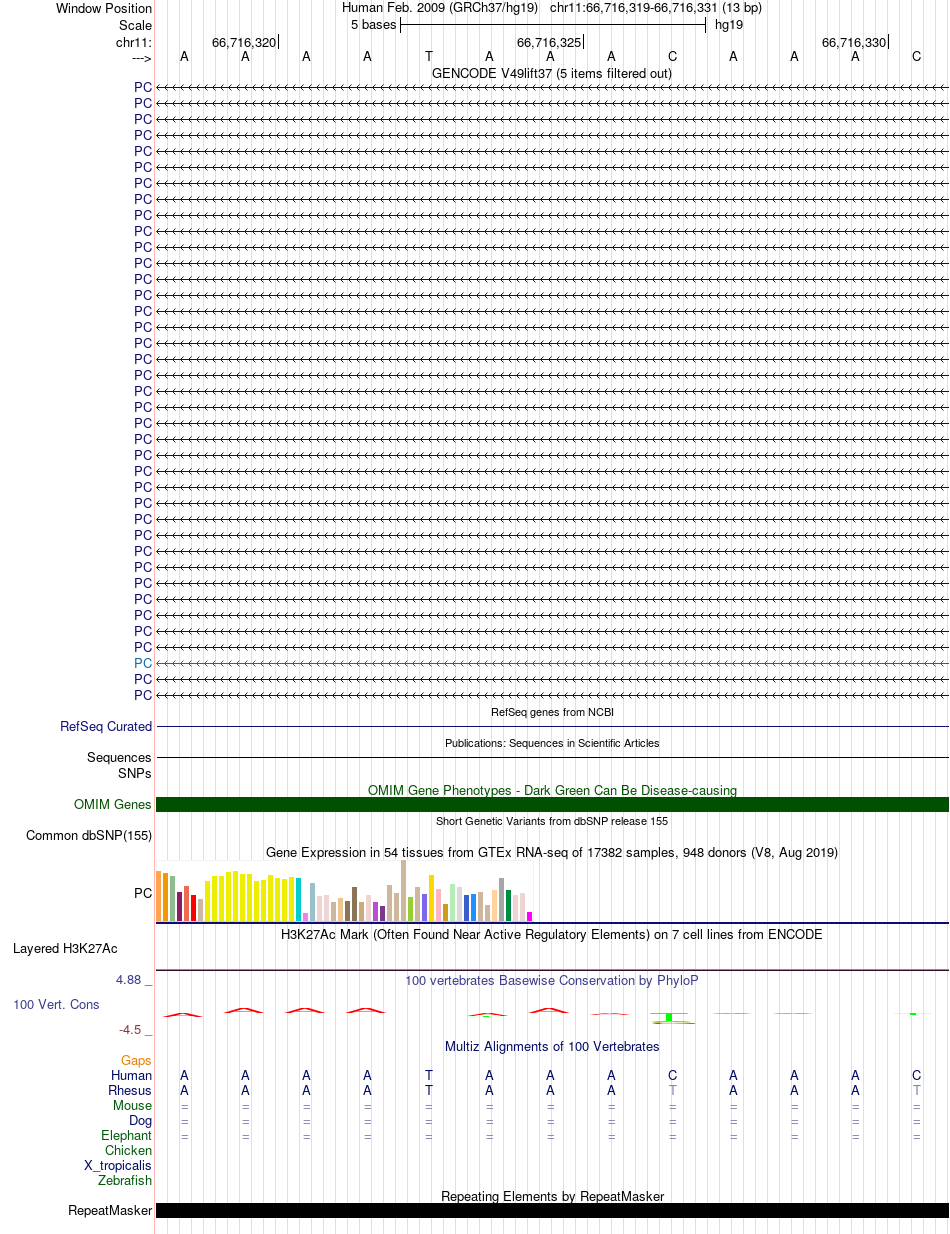Click the first orange bar in GTEx chart
Screen dimensions: 950x1234
[159, 896]
